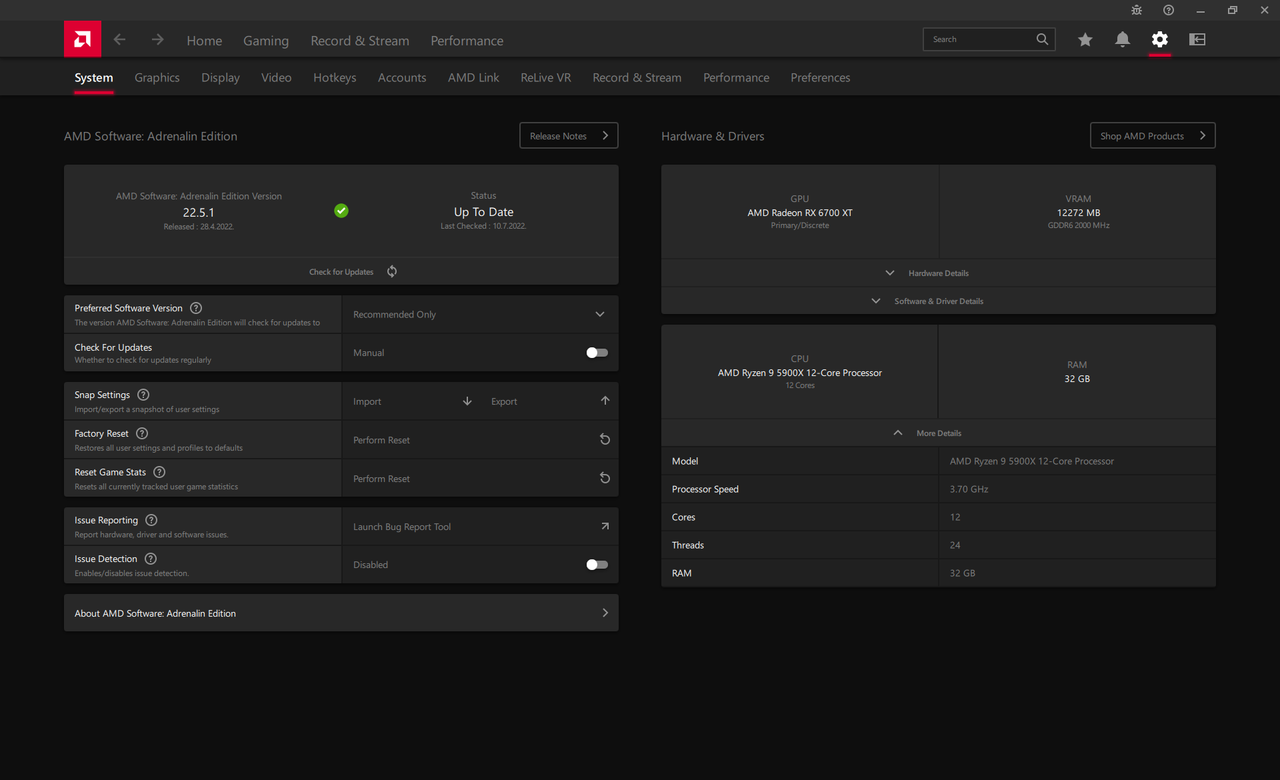Image resolution: width=1280 pixels, height=780 pixels.
Task: Switch to the Accounts tab
Action: pyautogui.click(x=402, y=77)
